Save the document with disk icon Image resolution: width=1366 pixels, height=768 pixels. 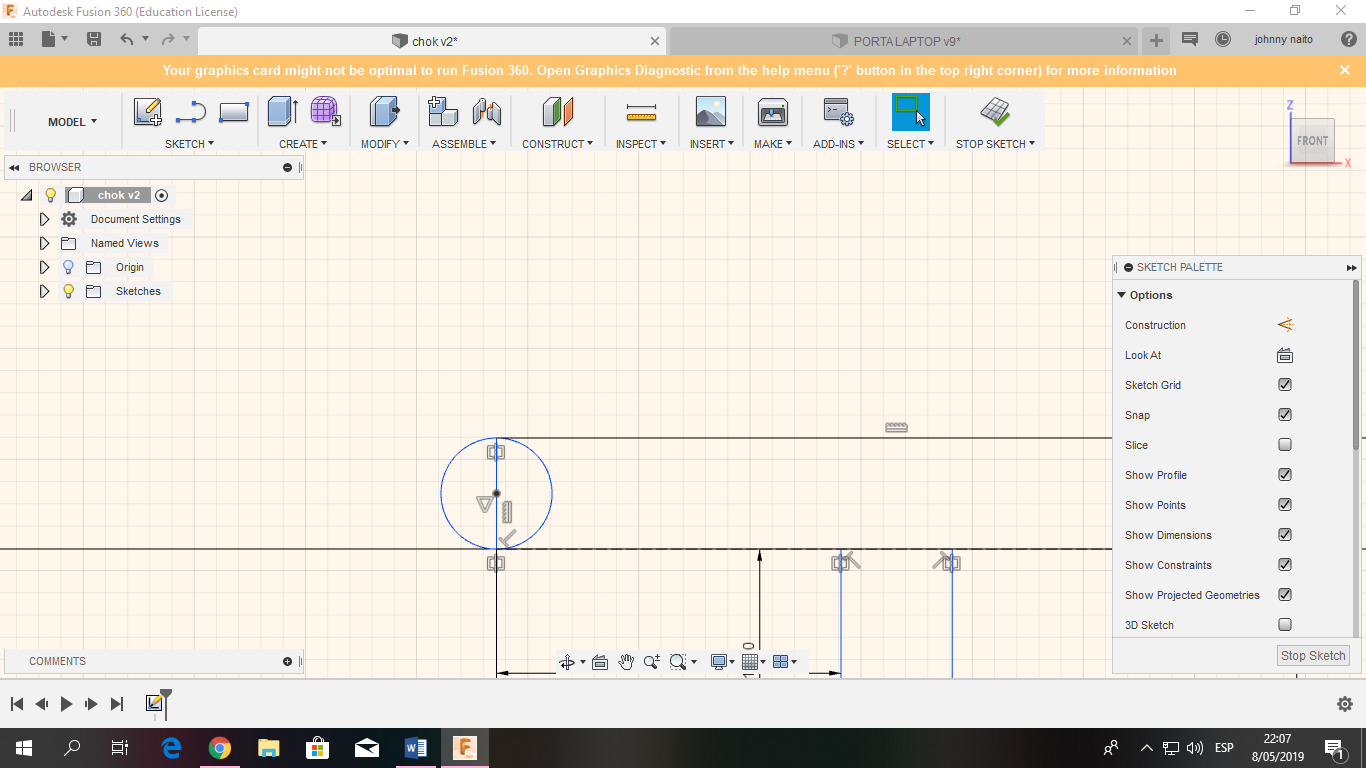94,40
